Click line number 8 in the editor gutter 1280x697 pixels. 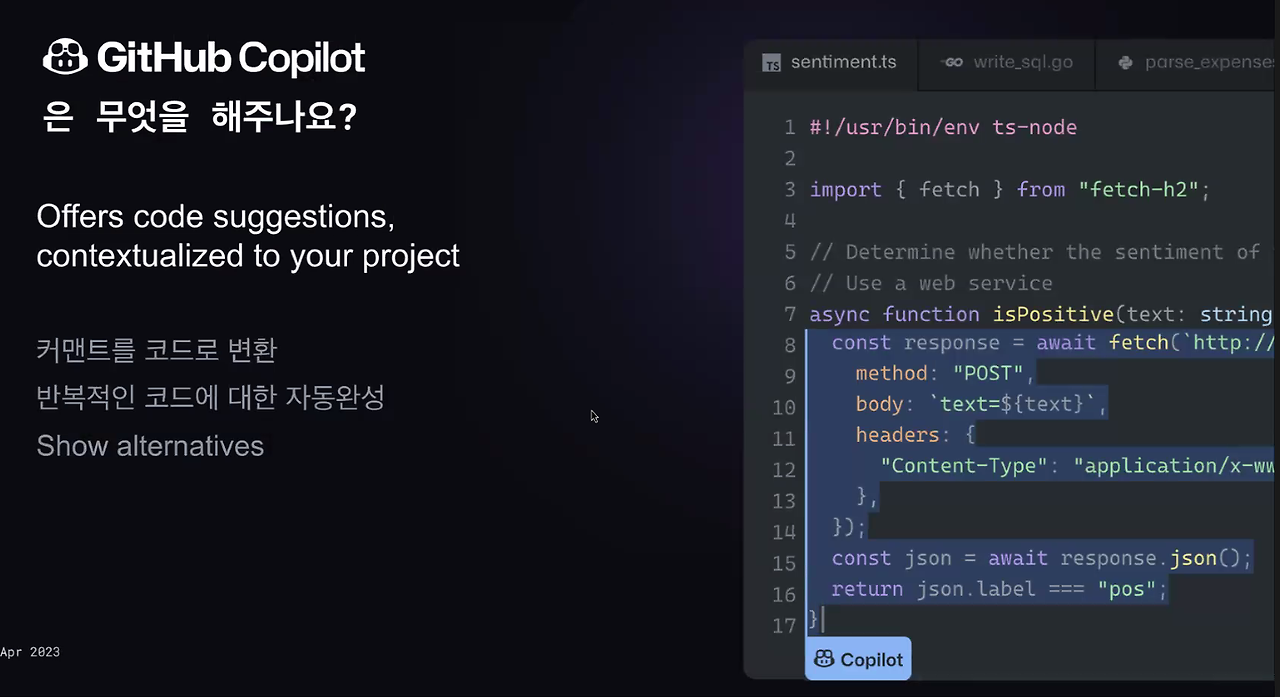pos(789,343)
